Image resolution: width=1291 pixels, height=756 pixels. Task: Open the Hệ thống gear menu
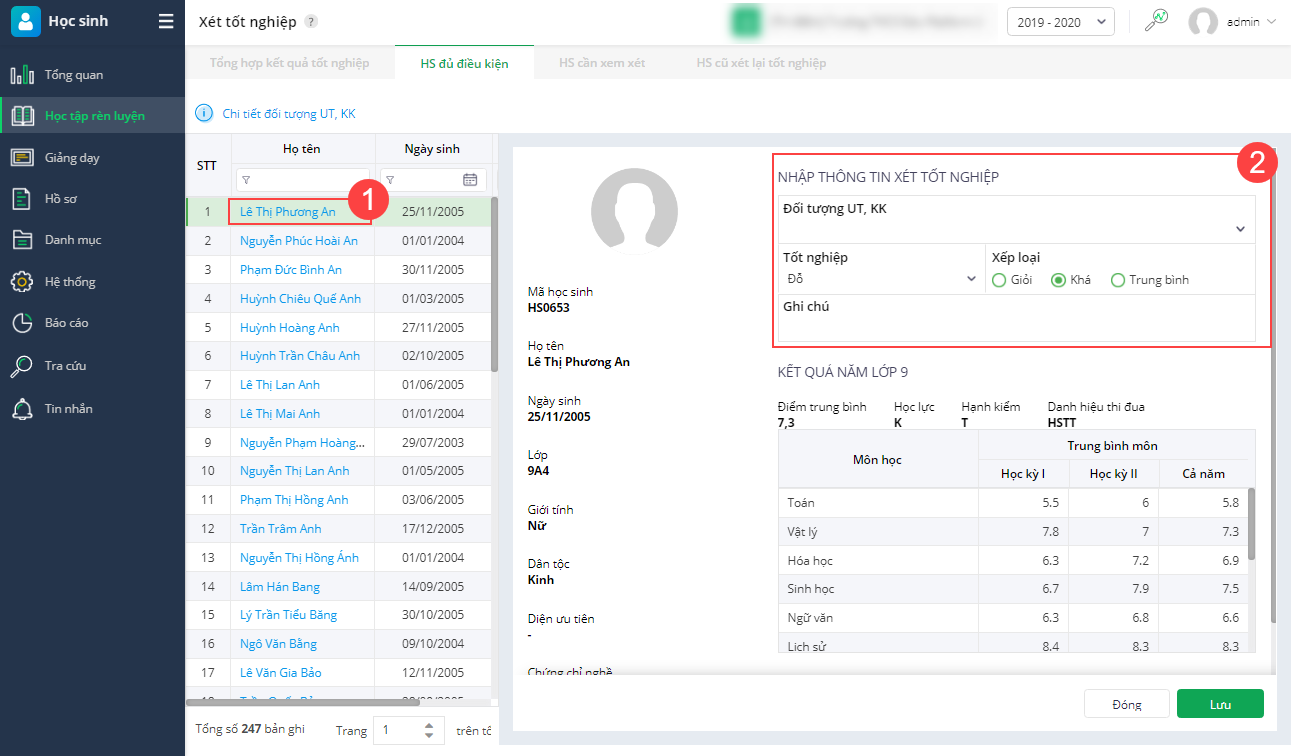click(x=69, y=282)
